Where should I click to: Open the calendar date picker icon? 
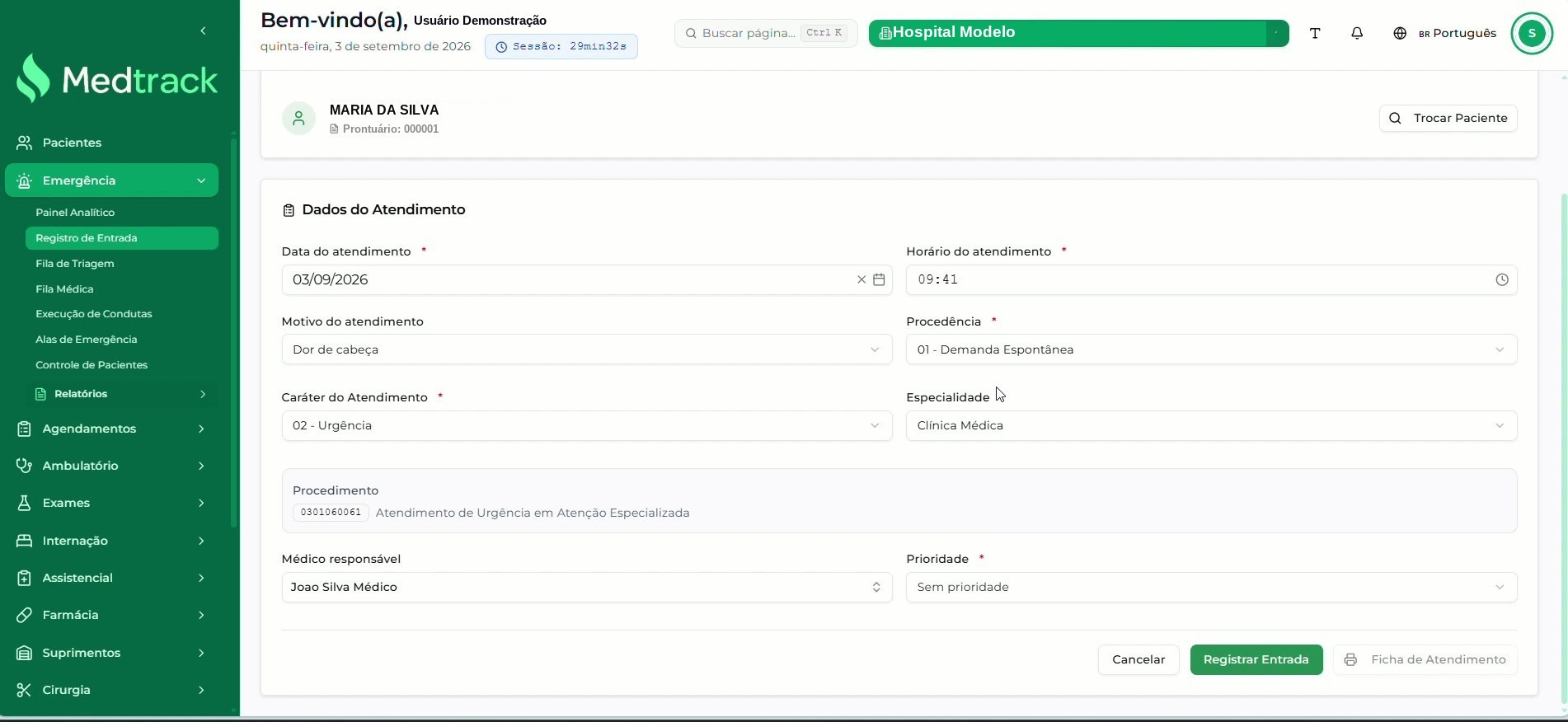[879, 279]
